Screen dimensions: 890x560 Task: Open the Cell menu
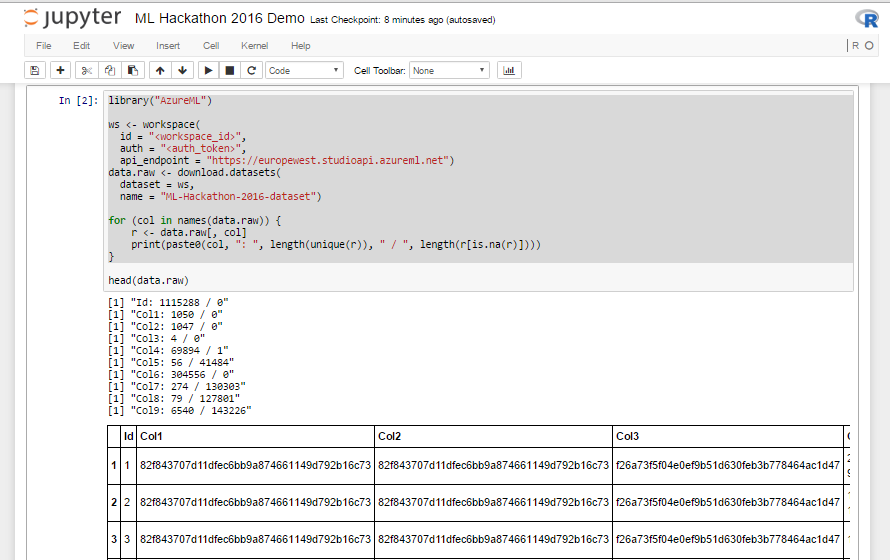tap(211, 45)
